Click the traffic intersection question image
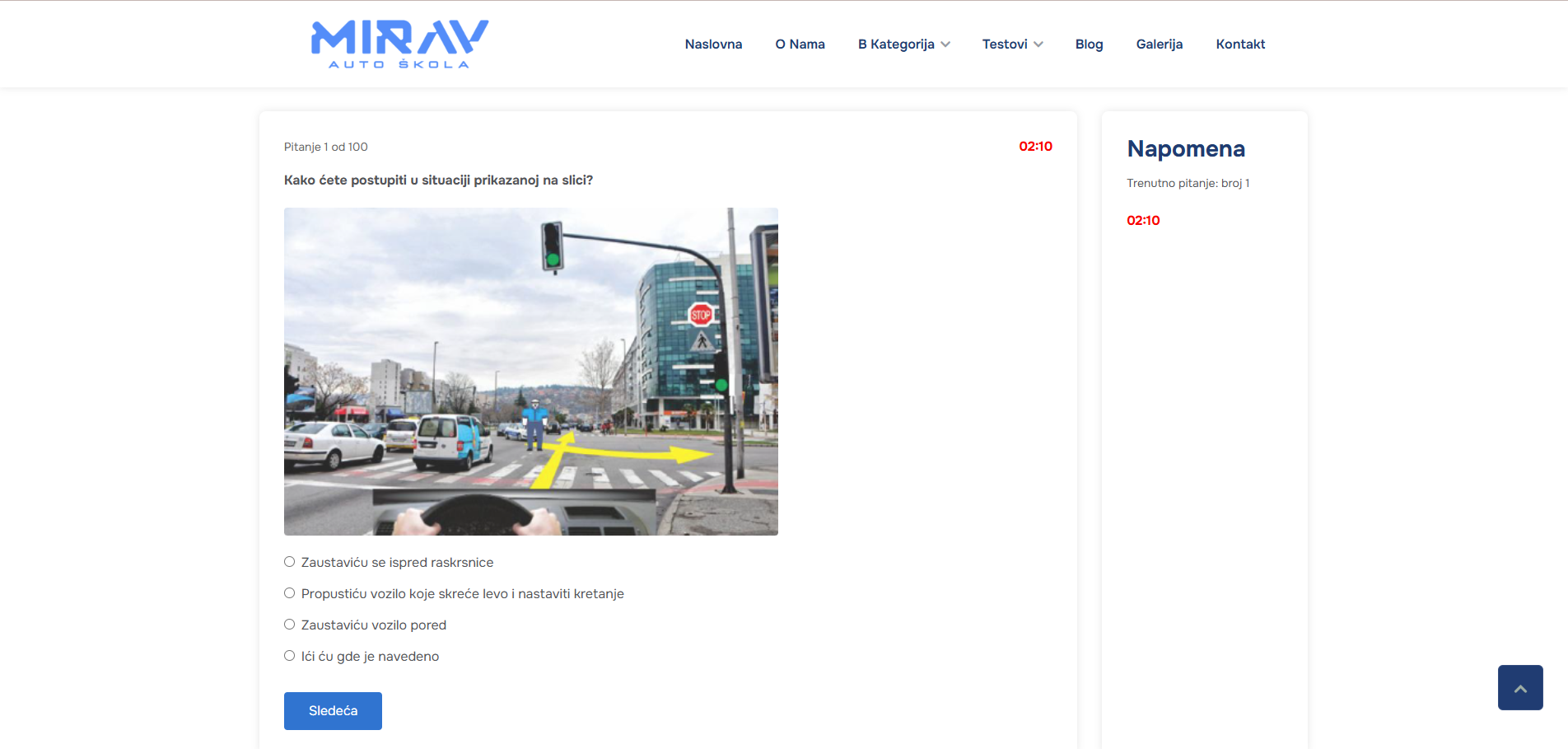 pos(531,372)
